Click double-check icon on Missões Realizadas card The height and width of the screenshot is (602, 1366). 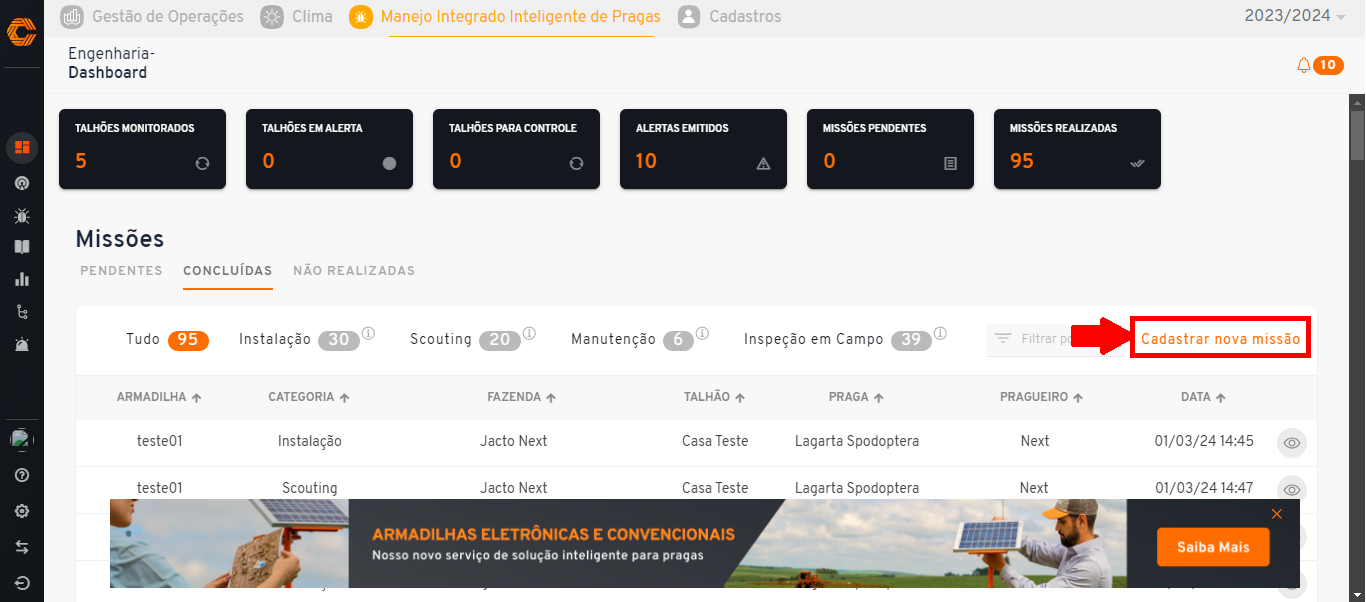click(x=1137, y=164)
